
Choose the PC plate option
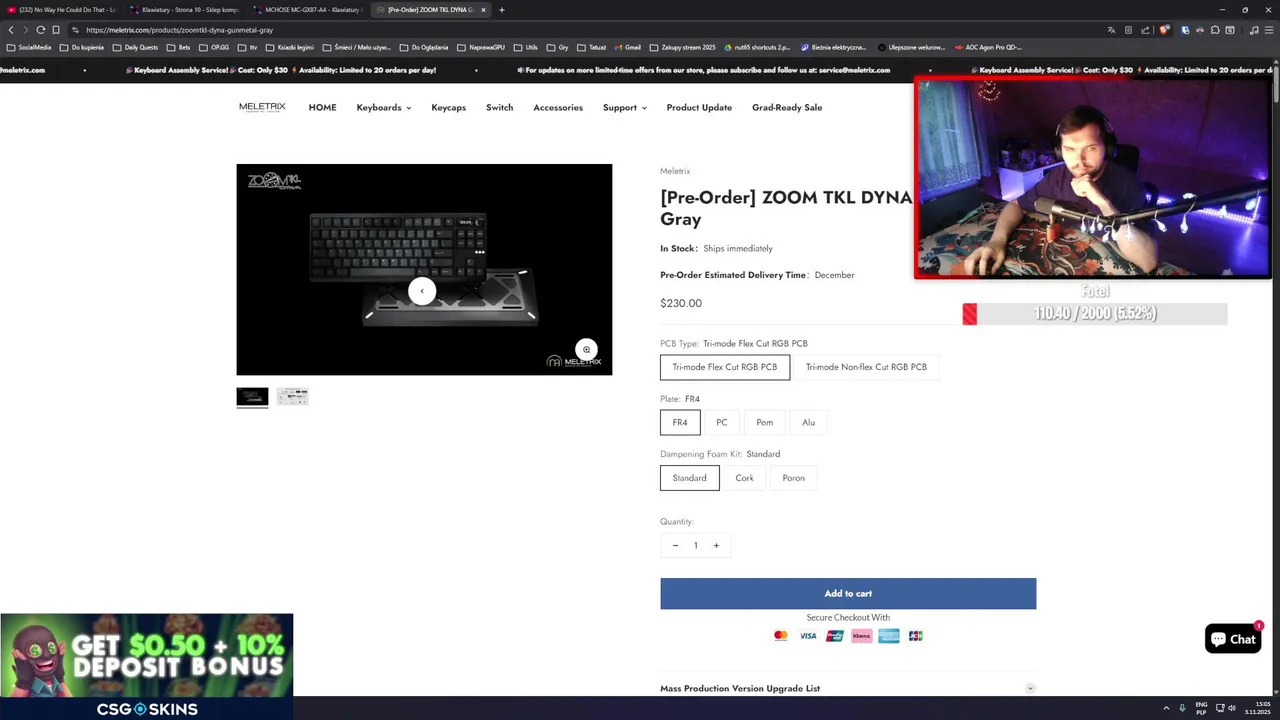click(x=722, y=422)
